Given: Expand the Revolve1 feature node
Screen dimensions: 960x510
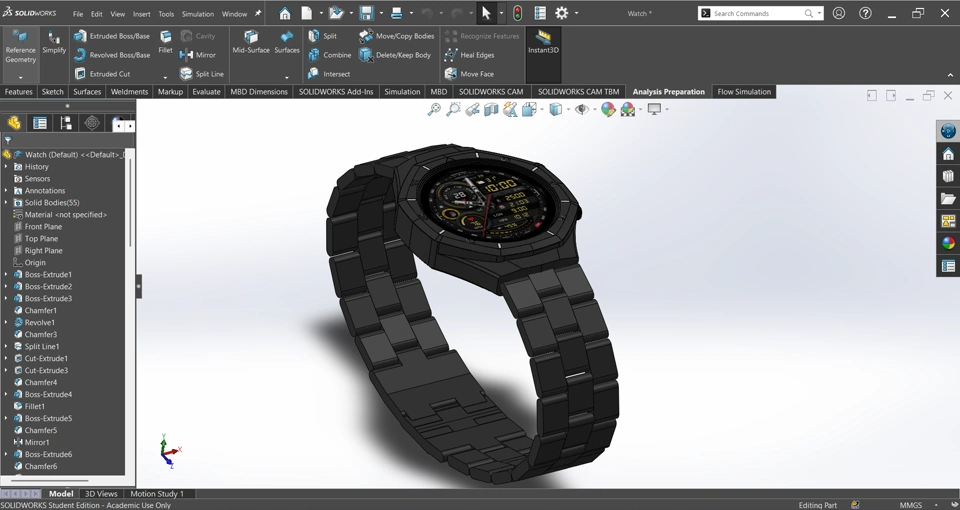Looking at the screenshot, I should 6,322.
